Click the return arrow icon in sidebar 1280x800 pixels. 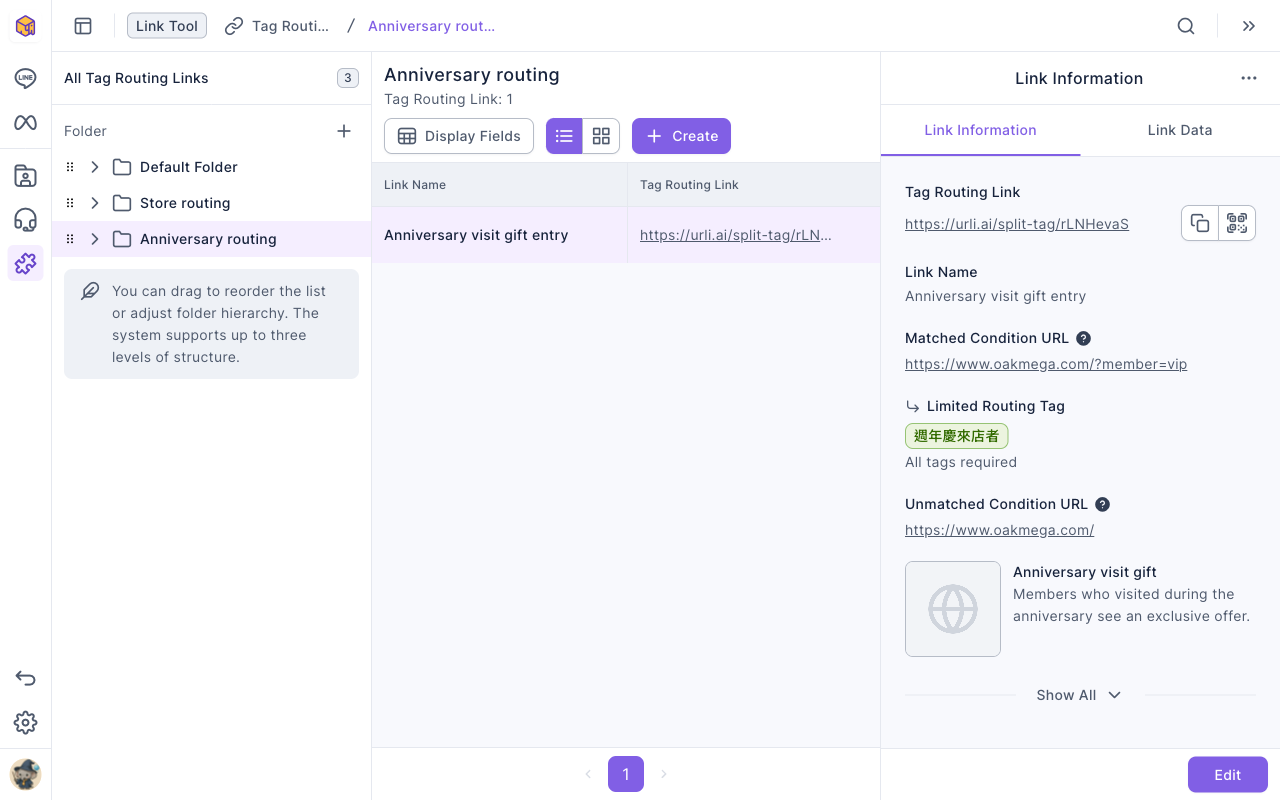[25, 678]
